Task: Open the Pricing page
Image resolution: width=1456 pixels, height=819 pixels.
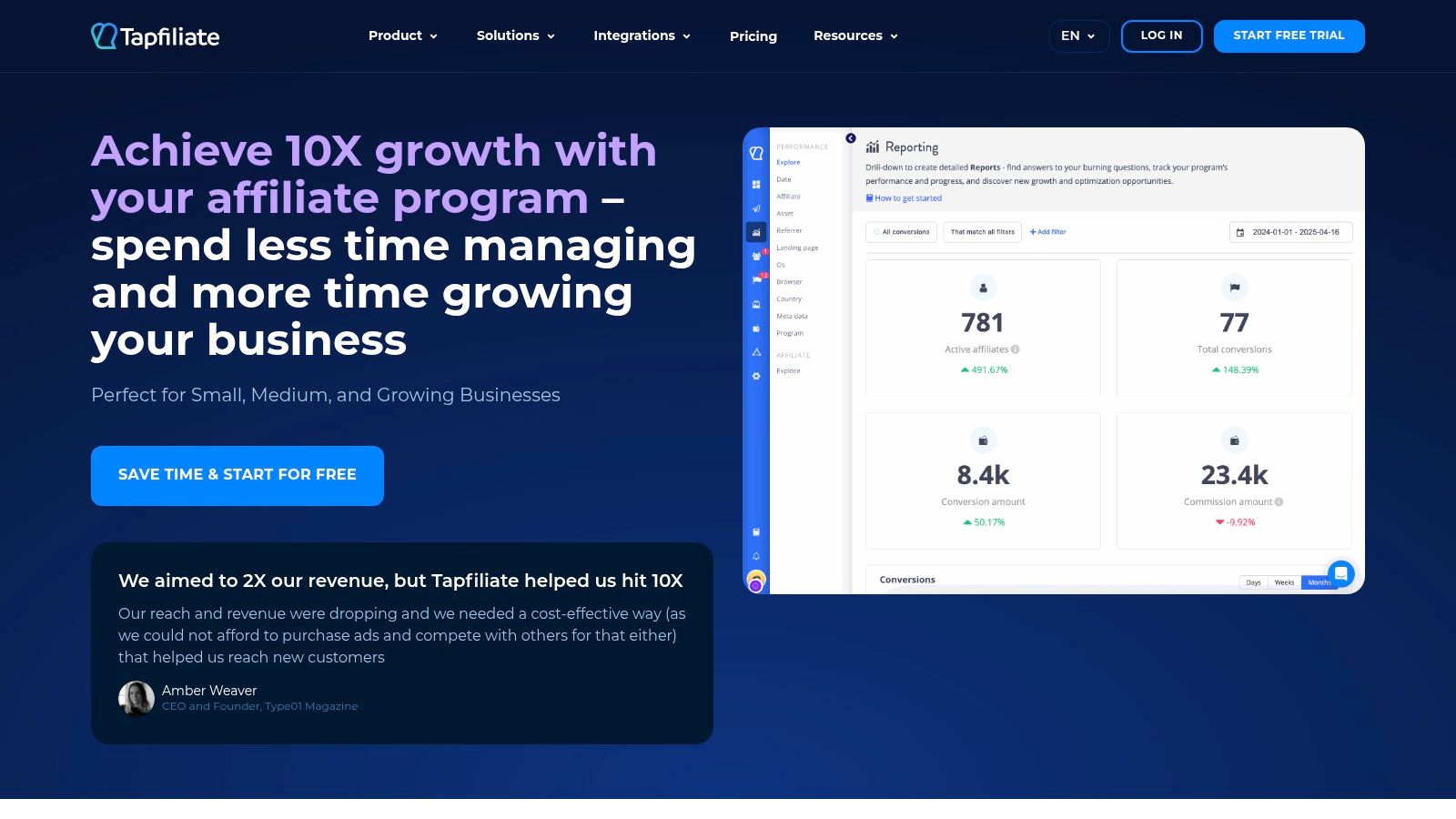Action: (753, 36)
